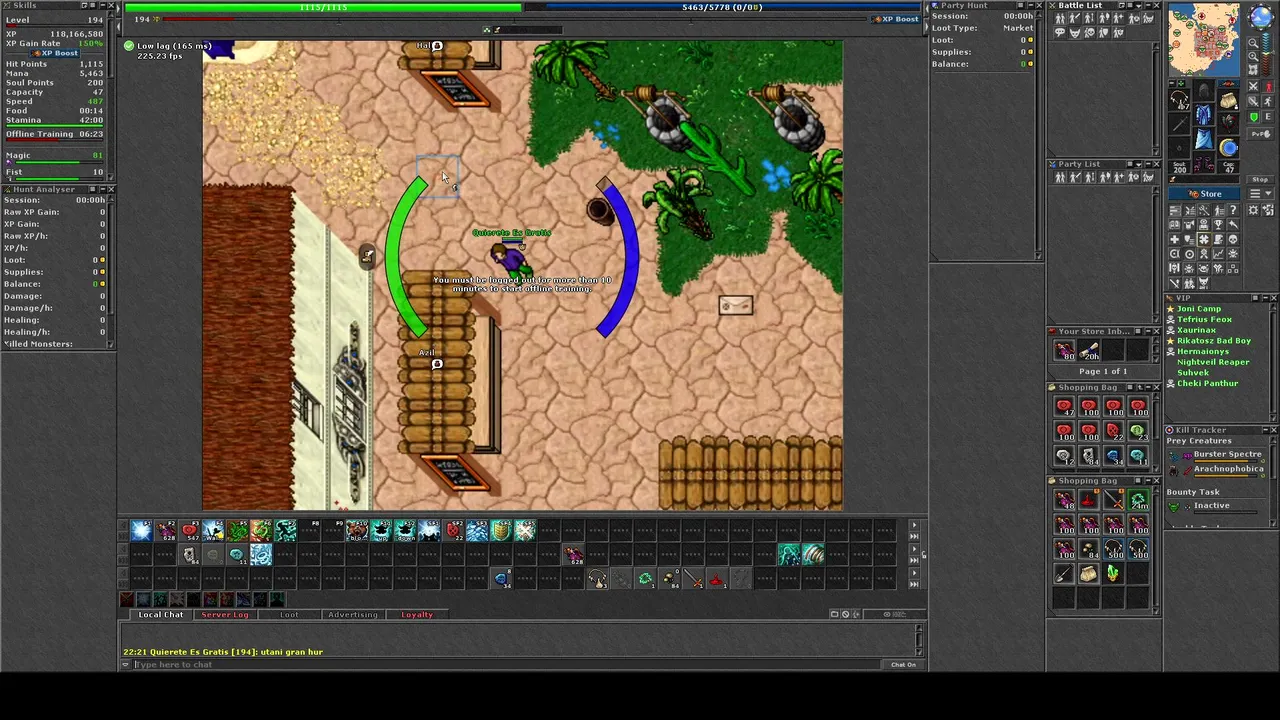Image resolution: width=1280 pixels, height=720 pixels.
Task: Click the green health bar
Action: coord(322,7)
